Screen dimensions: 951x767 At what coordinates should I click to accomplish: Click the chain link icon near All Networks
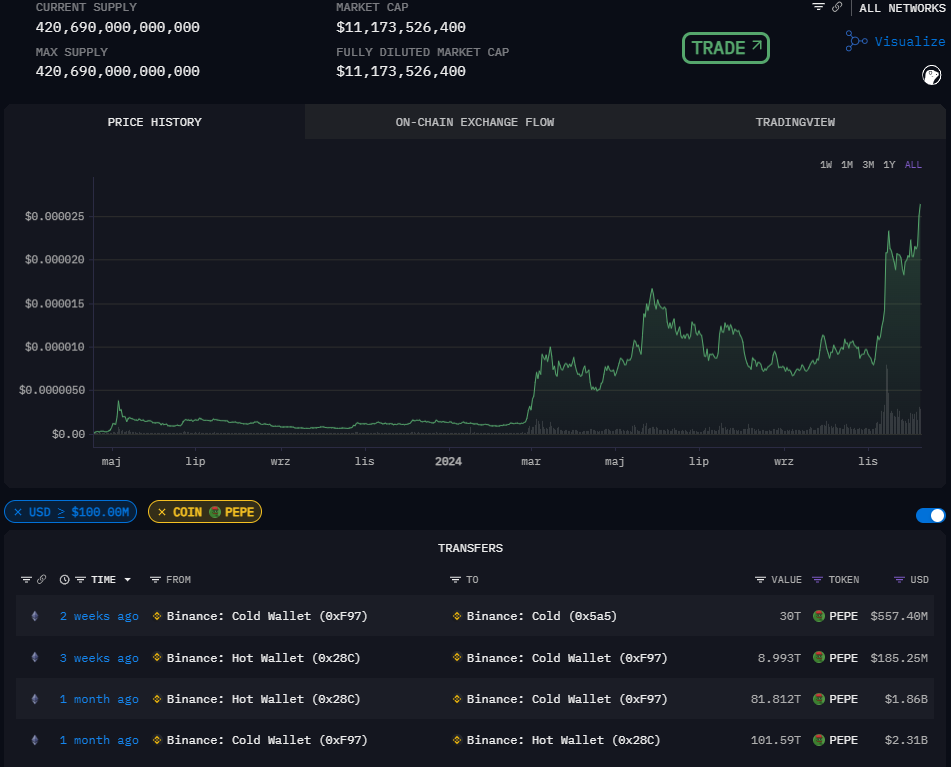(x=836, y=7)
